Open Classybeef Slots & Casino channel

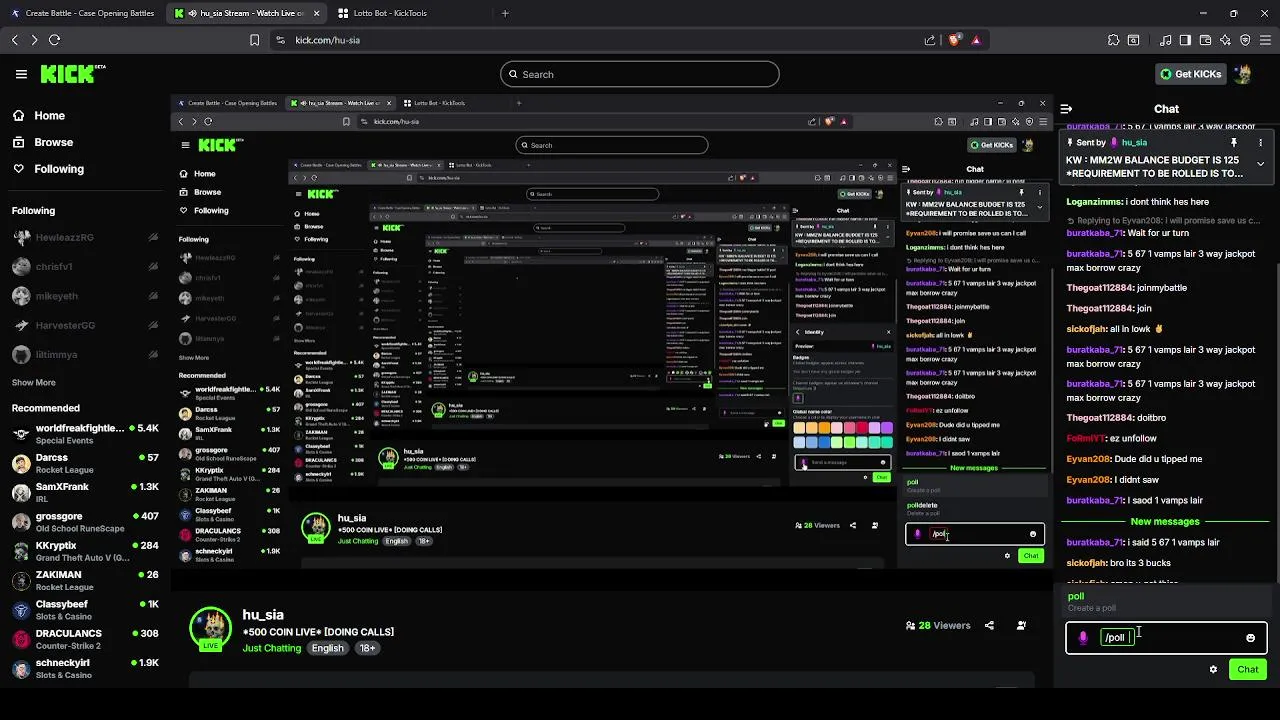[x=85, y=610]
